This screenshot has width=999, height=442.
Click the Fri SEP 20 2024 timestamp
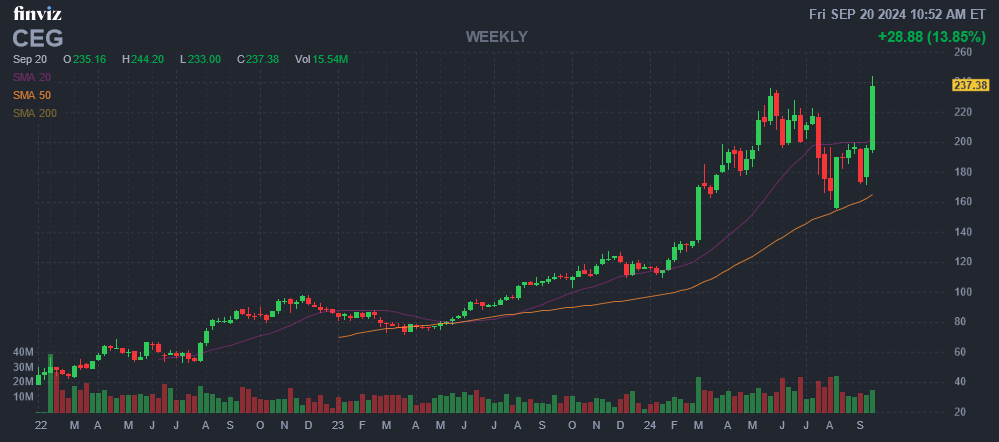(x=897, y=14)
